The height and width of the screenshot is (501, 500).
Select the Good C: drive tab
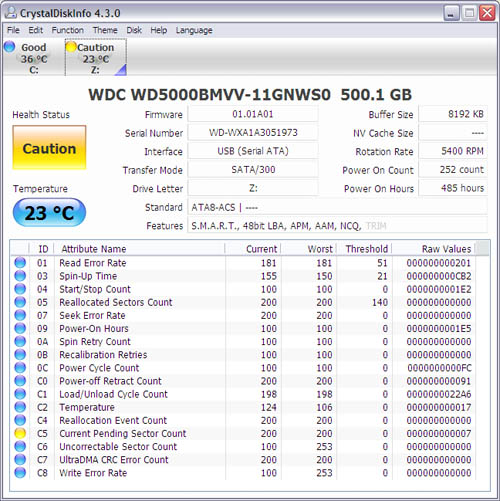coord(33,58)
